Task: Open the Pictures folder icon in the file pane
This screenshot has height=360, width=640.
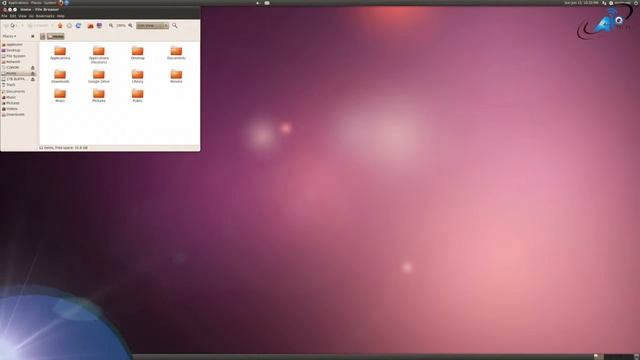Action: (x=99, y=96)
